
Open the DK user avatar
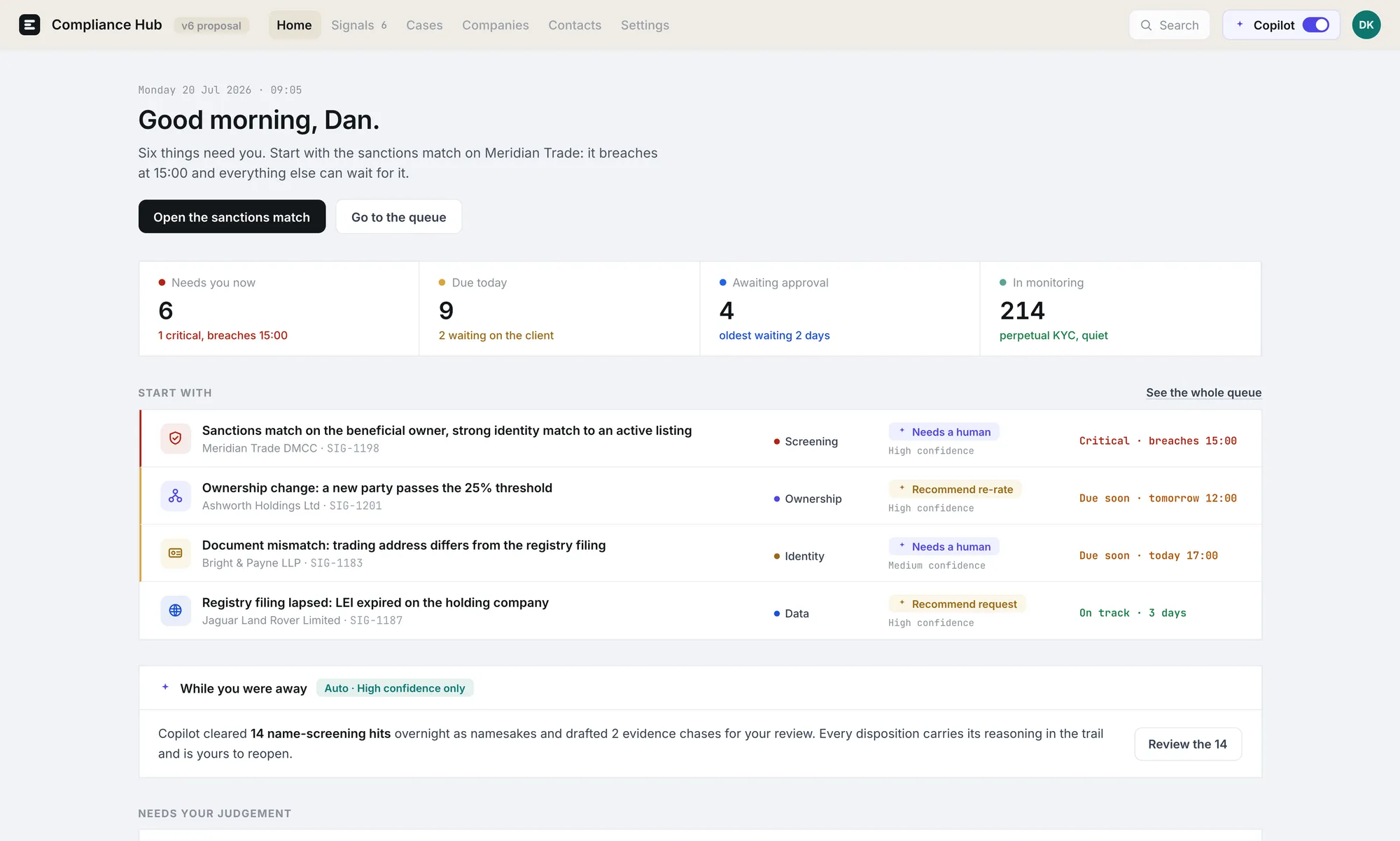[1366, 25]
